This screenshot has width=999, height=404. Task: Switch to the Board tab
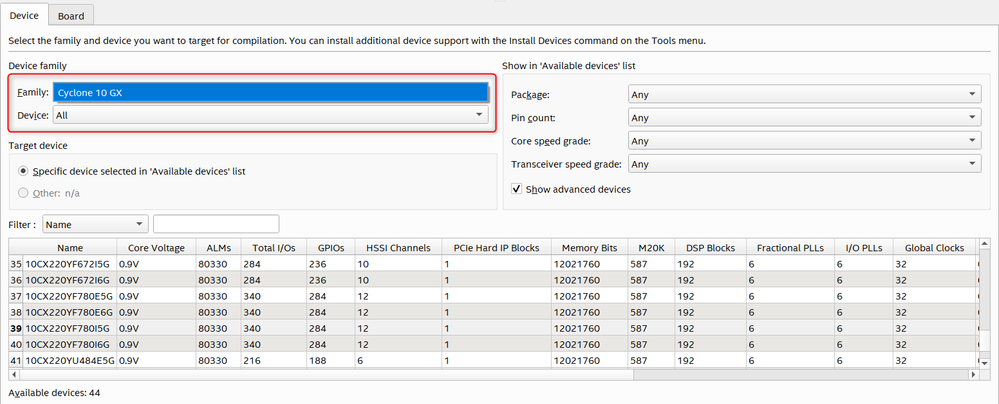coord(70,16)
